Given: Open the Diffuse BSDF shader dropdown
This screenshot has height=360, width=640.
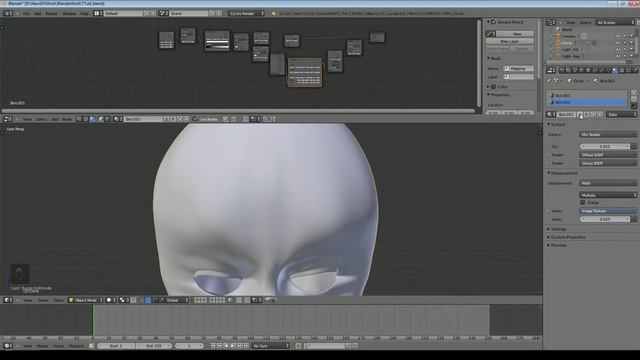Looking at the screenshot, I should pyautogui.click(x=608, y=155).
